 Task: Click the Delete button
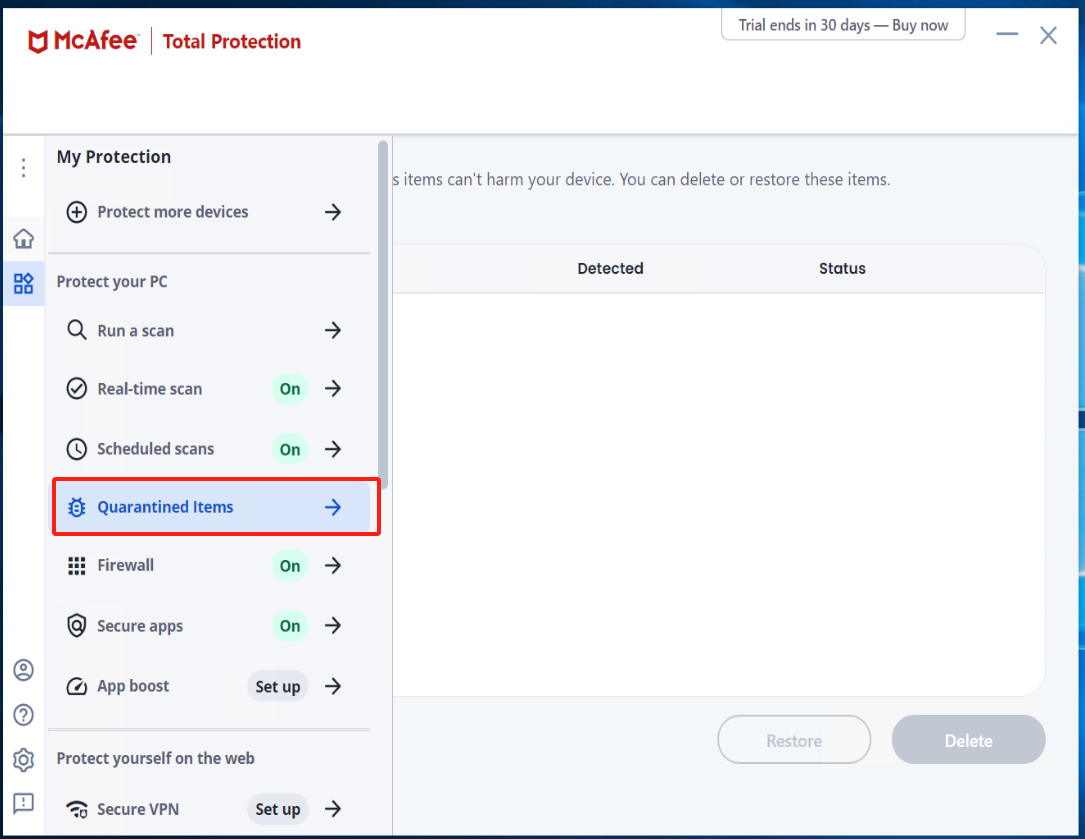pyautogui.click(x=968, y=740)
